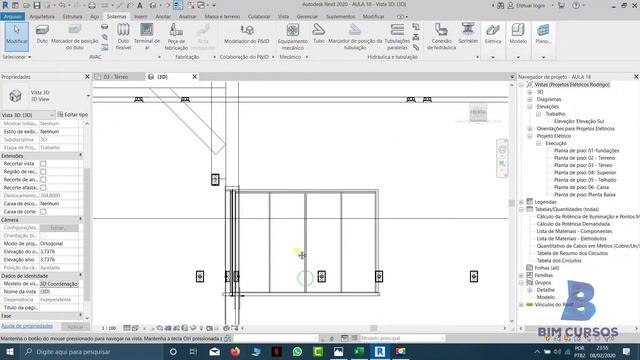
Task: Expand the Famílias node in project browser
Action: [x=521, y=276]
